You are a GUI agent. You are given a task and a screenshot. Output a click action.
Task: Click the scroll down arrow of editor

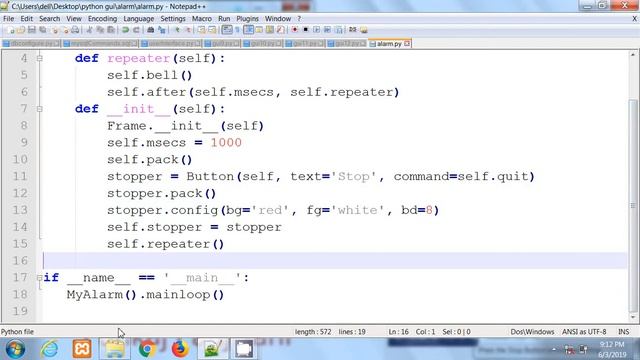pos(633,317)
